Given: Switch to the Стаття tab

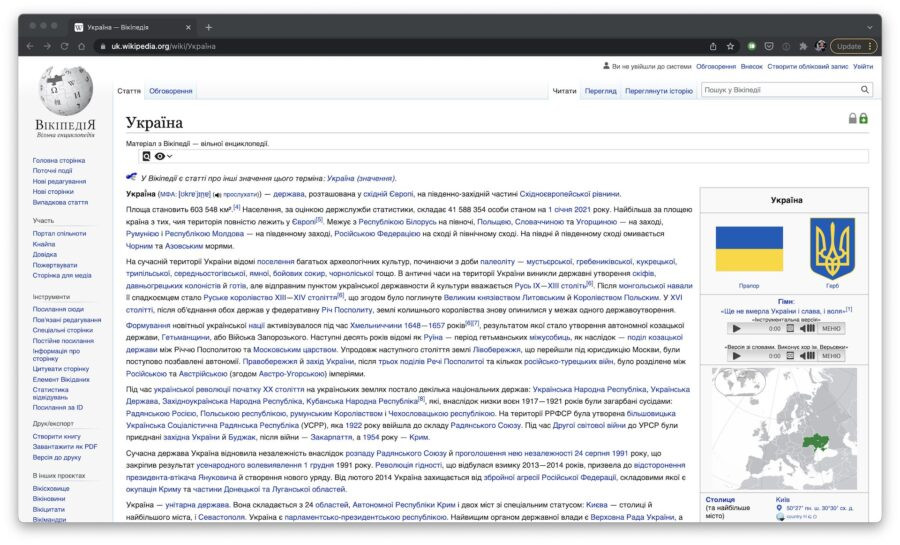Looking at the screenshot, I should click(129, 91).
